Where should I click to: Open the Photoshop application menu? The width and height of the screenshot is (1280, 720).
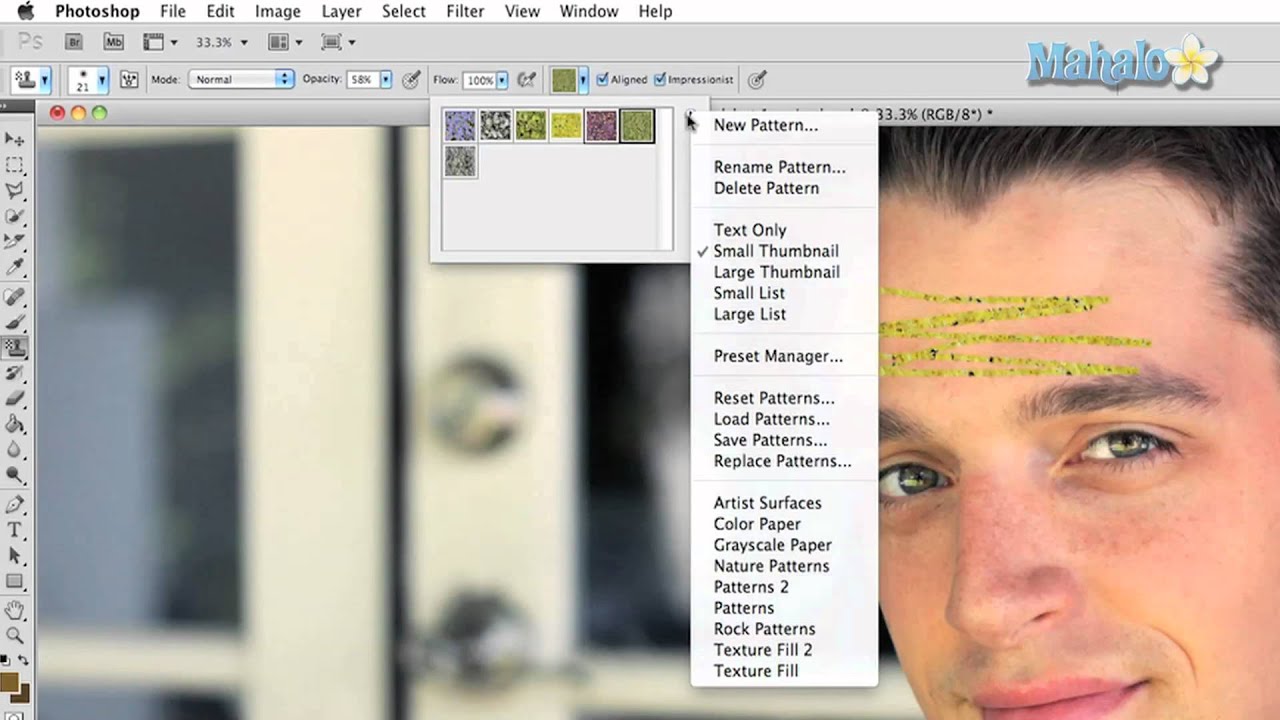click(x=97, y=11)
